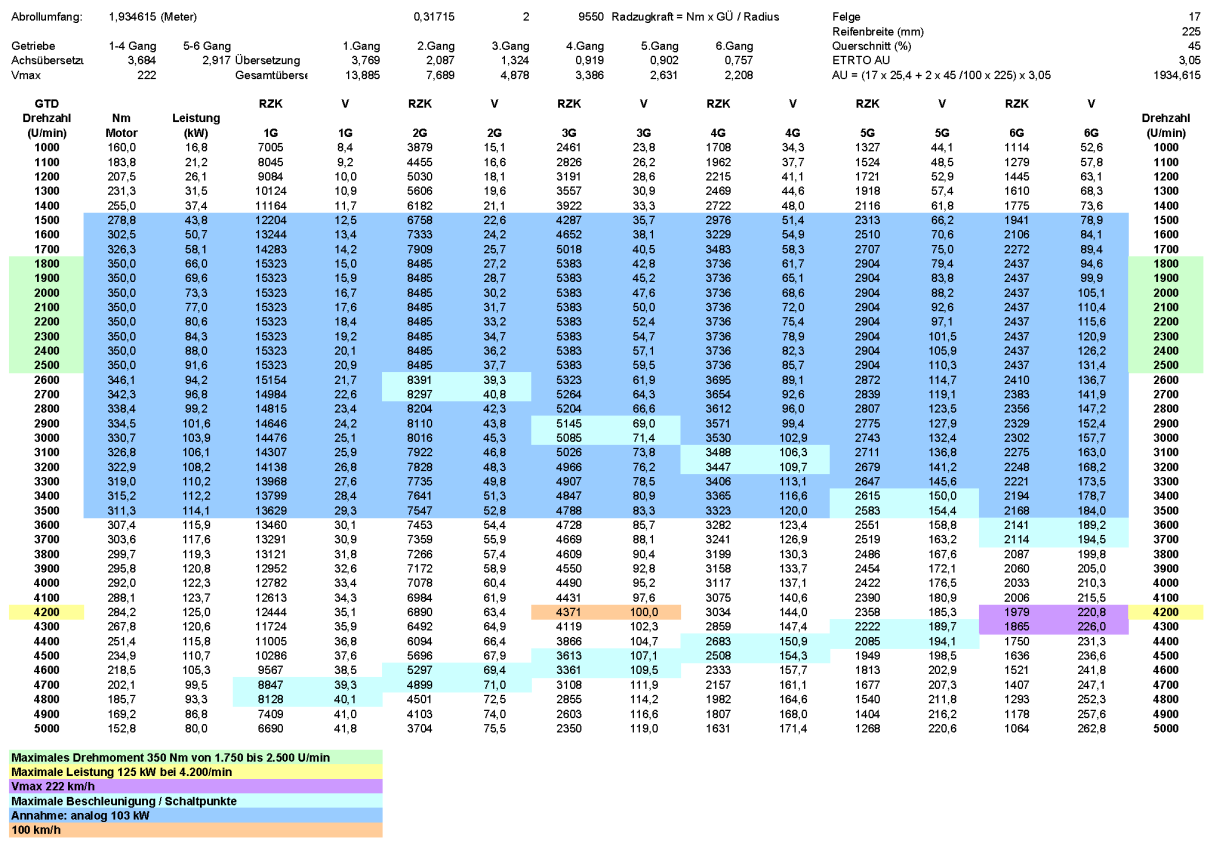Click the 'Querschnitt (%)' label

(x=871, y=46)
